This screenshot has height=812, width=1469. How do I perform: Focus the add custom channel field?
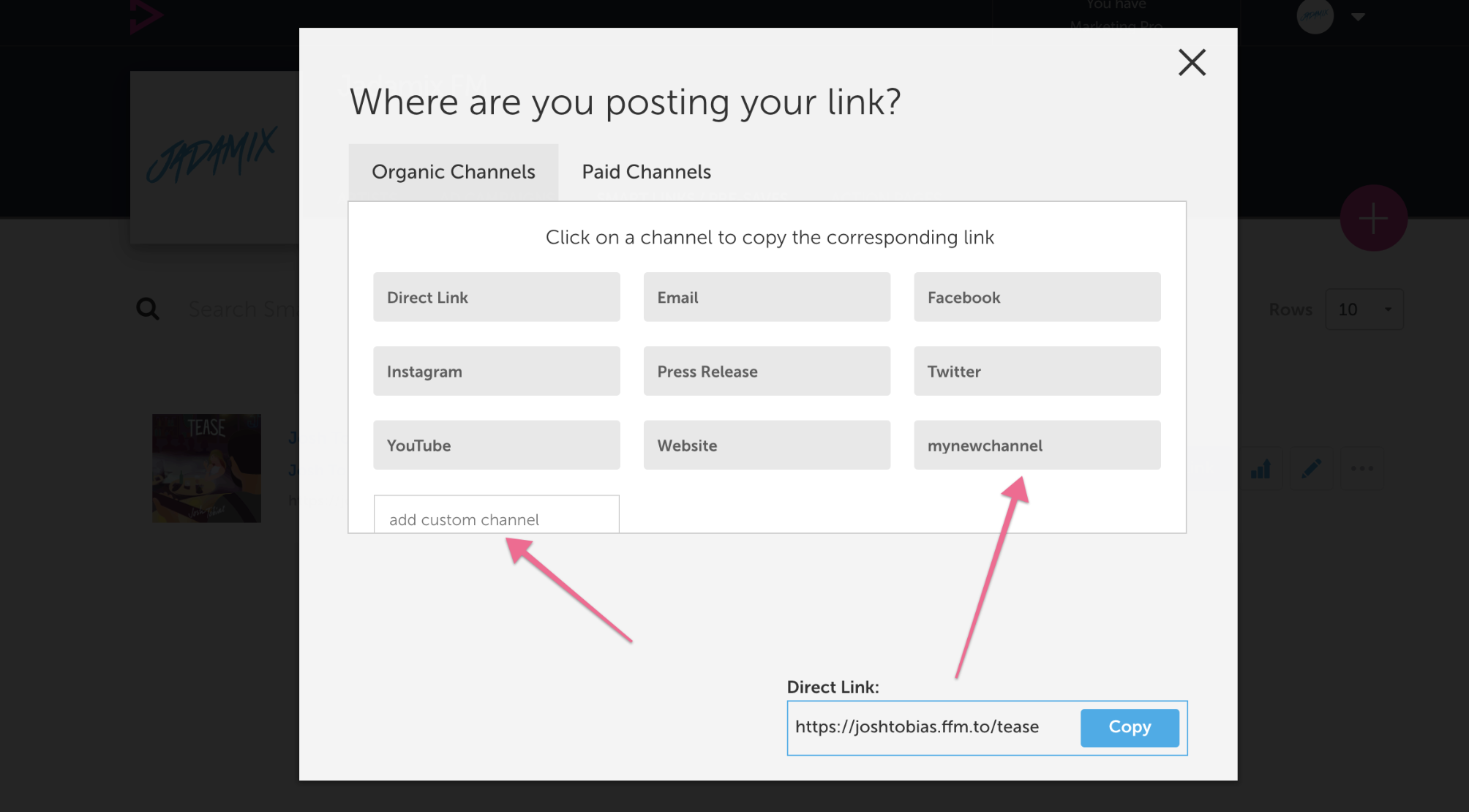[497, 515]
